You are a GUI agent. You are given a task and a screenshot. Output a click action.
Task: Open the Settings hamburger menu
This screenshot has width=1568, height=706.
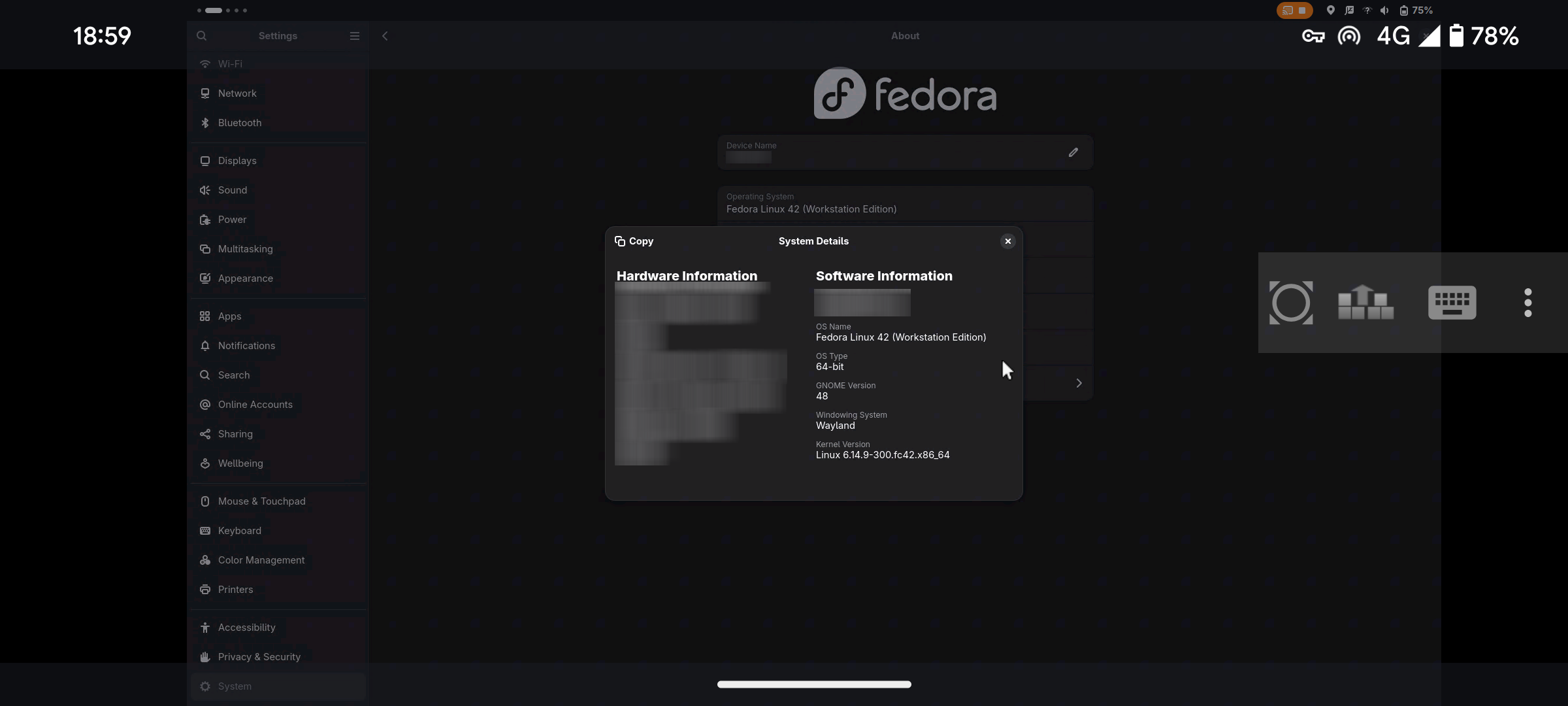tap(355, 36)
